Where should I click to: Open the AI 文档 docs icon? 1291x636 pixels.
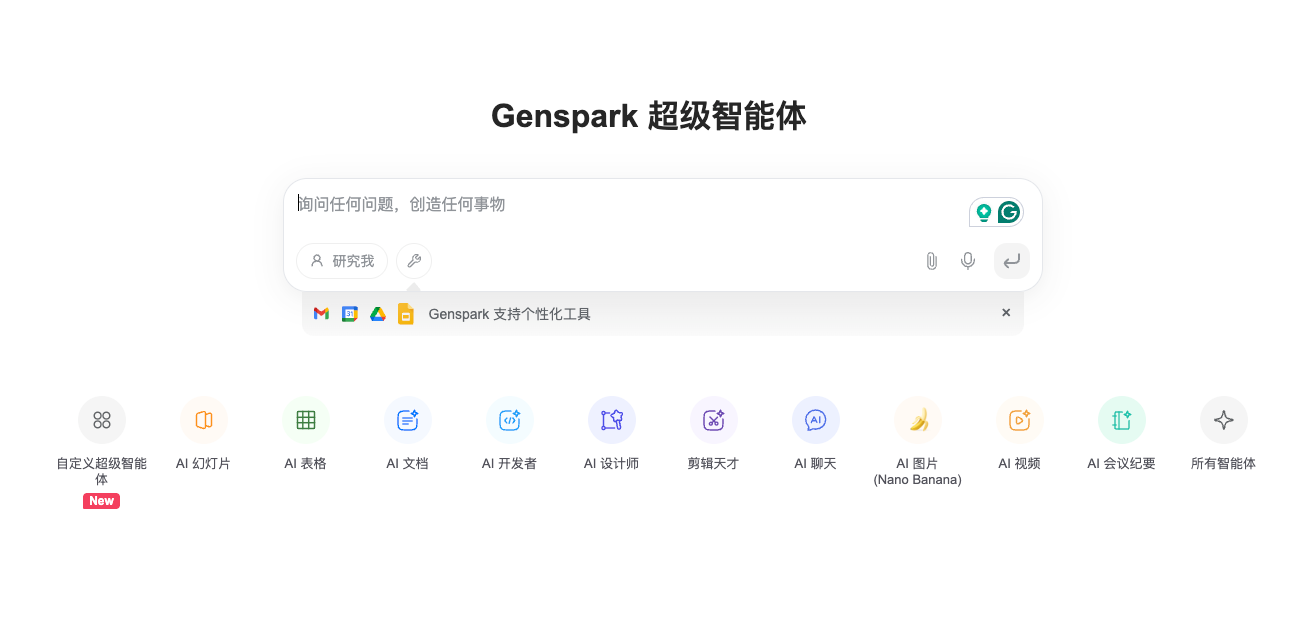[408, 420]
